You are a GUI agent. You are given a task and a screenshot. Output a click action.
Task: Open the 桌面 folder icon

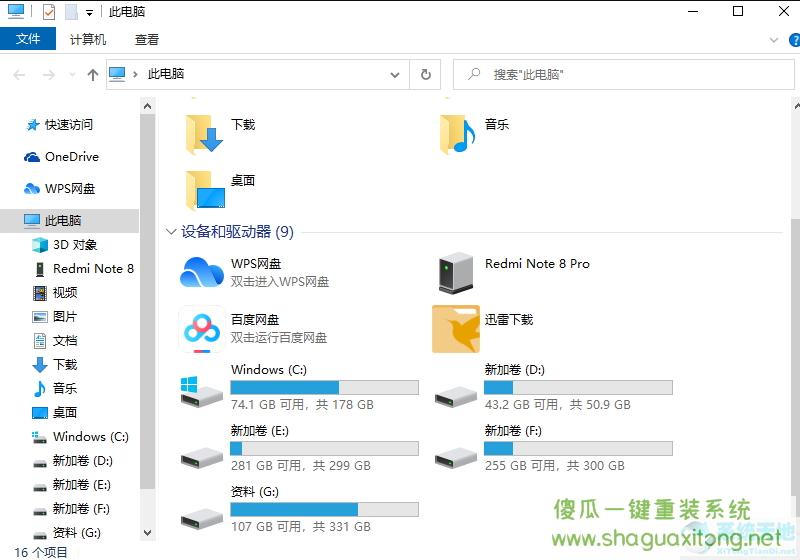(205, 190)
